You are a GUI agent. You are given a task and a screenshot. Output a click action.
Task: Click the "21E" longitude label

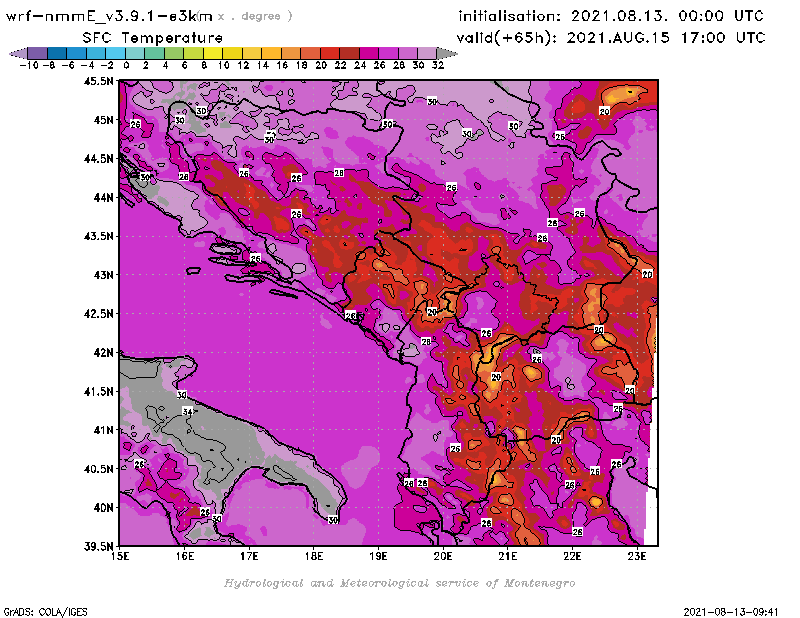click(x=508, y=556)
